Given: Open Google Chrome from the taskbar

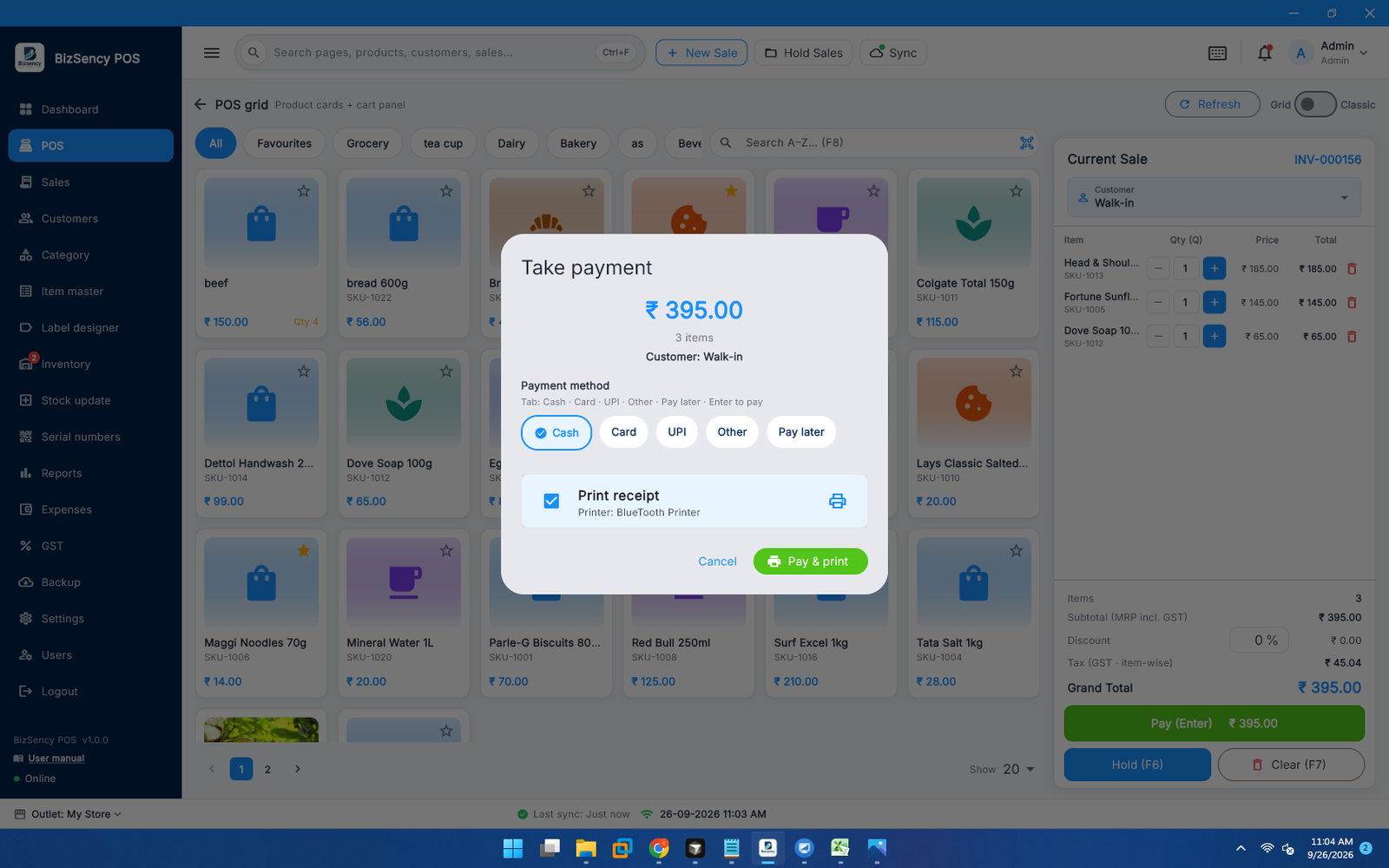Looking at the screenshot, I should tap(659, 848).
